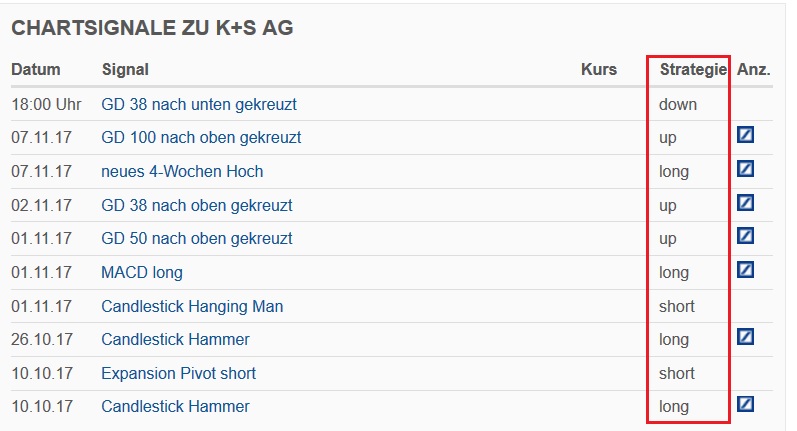797x431 pixels.
Task: Open the GD 38 nach oben gekreuzt signal
Action: (197, 206)
